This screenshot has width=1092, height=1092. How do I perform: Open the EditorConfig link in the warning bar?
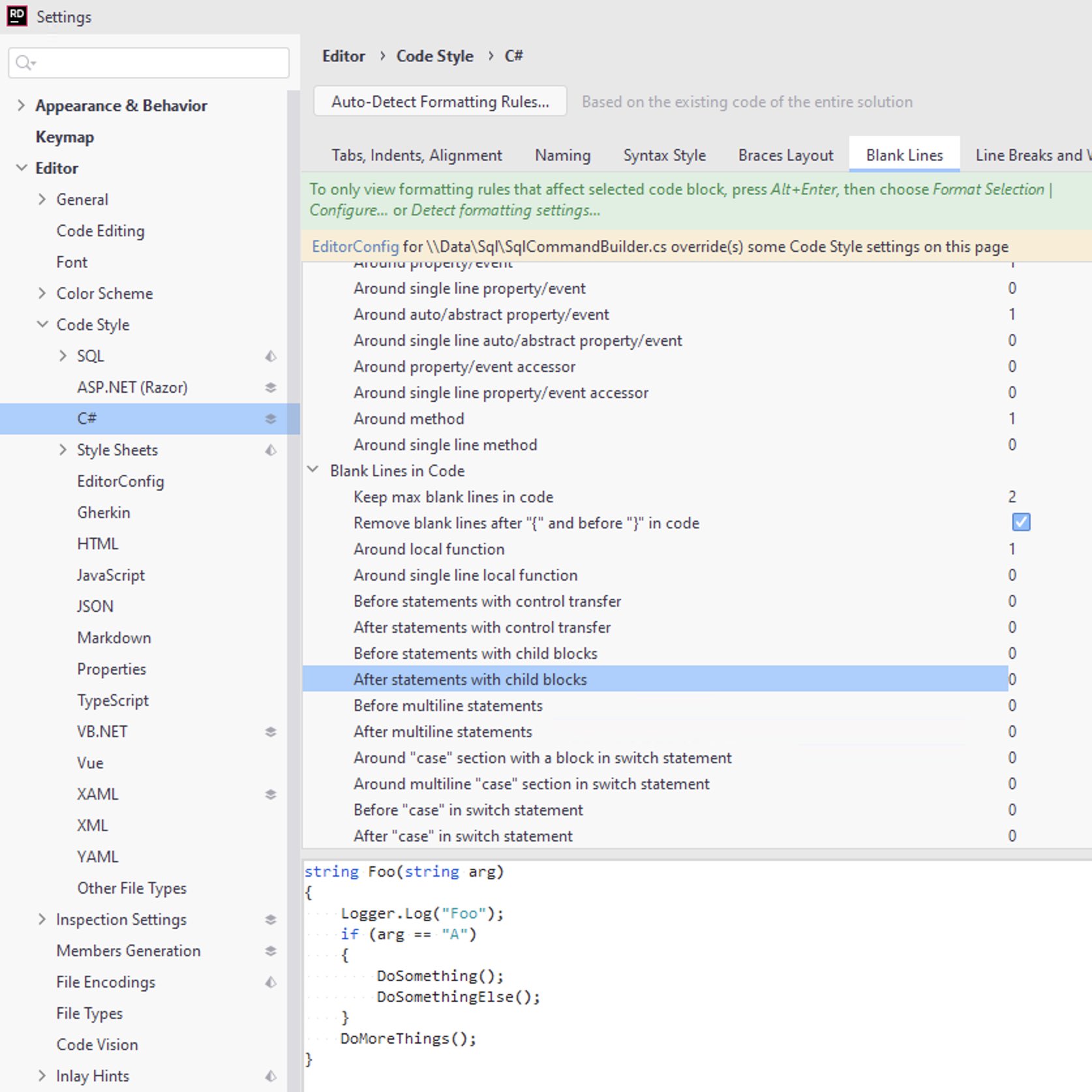point(355,247)
